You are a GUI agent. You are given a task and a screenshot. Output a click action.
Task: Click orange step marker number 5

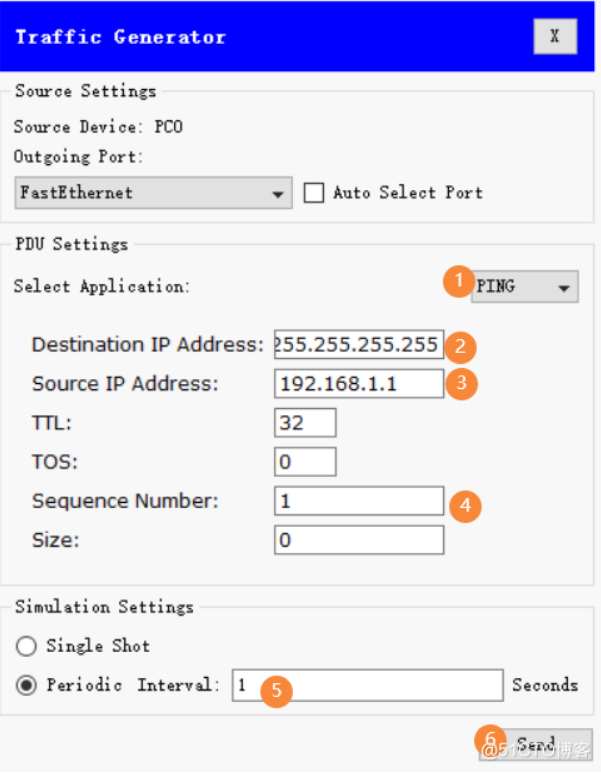[x=277, y=689]
